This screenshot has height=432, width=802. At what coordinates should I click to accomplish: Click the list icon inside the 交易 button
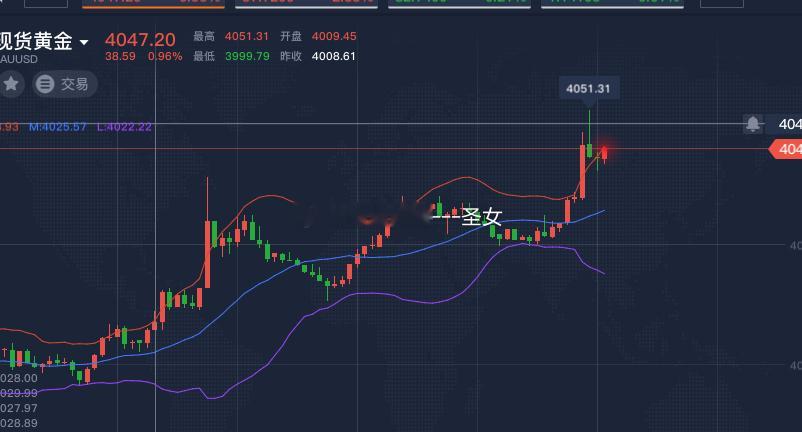coord(45,84)
